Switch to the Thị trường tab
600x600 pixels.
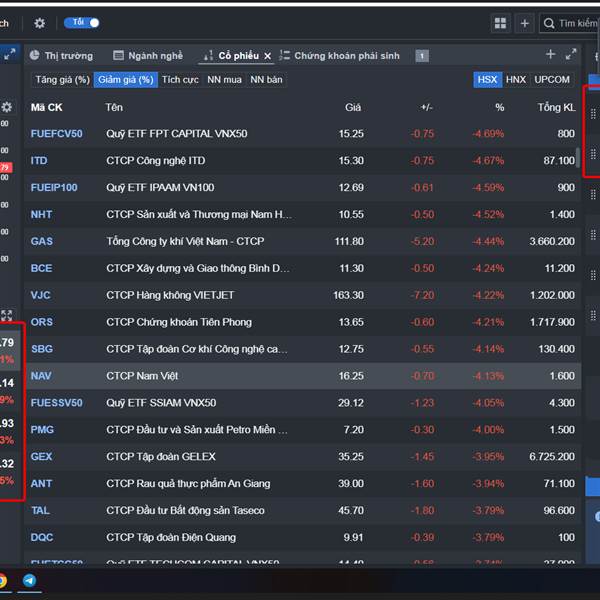click(x=61, y=56)
